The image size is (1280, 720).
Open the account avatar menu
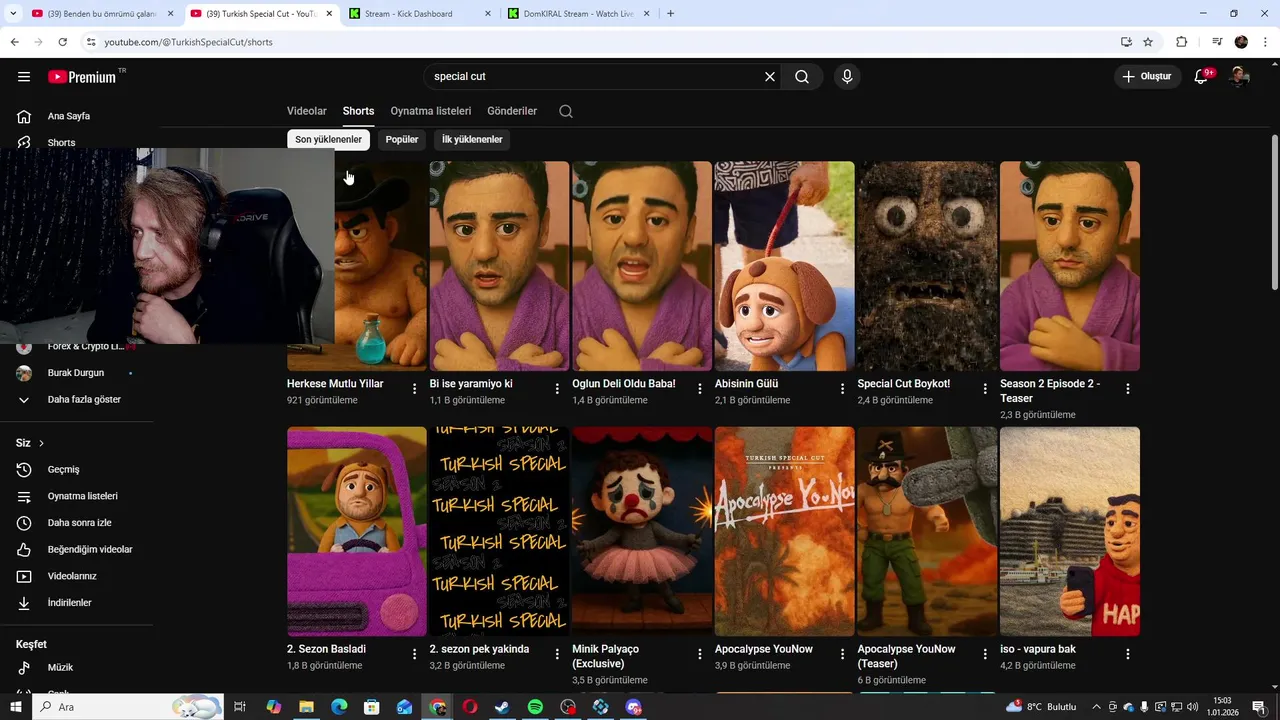pyautogui.click(x=1239, y=76)
